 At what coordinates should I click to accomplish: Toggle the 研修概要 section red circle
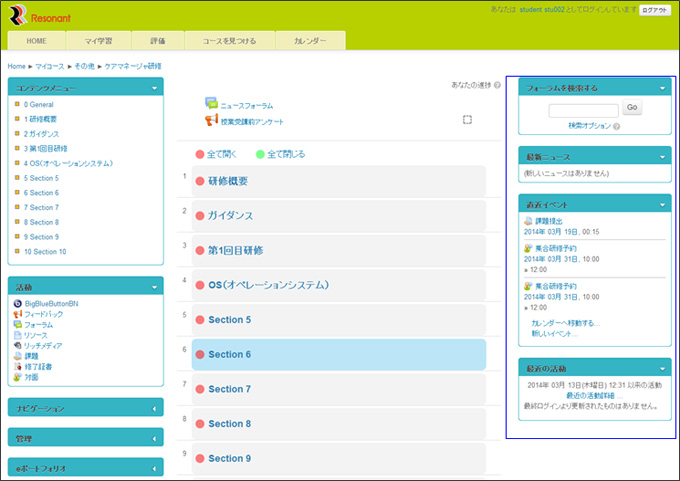[200, 182]
